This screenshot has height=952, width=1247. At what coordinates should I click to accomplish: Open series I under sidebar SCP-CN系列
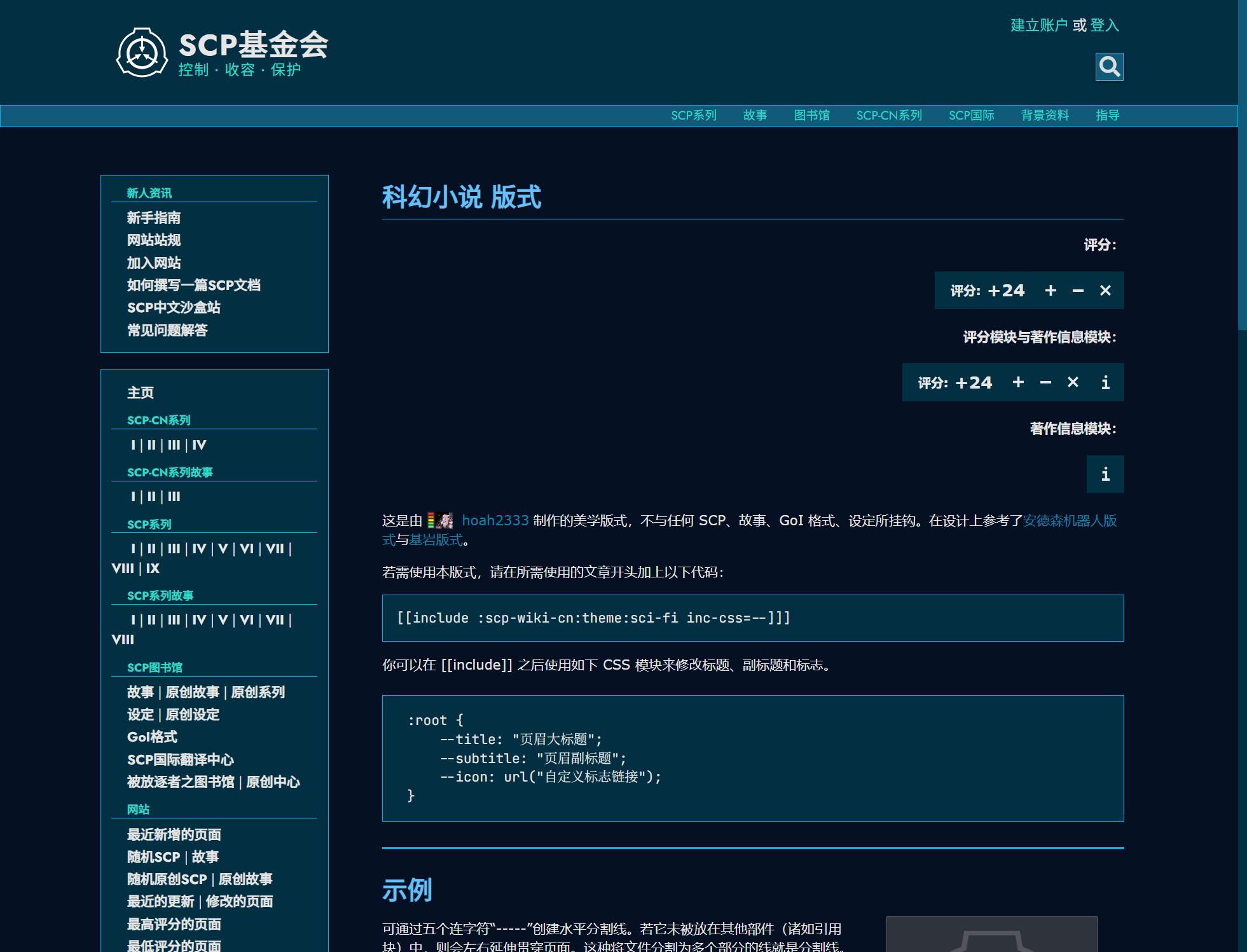(x=133, y=445)
